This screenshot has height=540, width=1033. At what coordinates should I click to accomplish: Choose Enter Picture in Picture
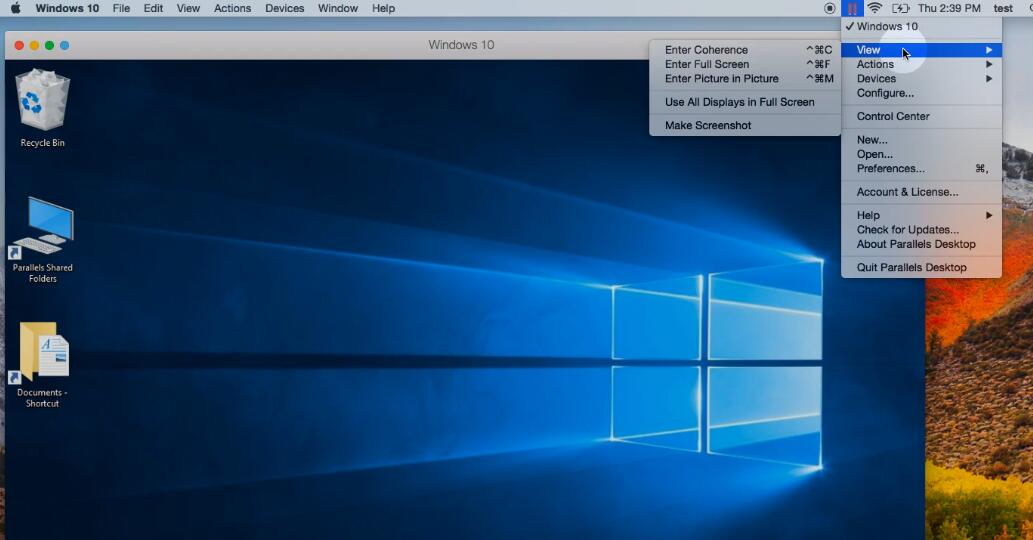pos(745,79)
